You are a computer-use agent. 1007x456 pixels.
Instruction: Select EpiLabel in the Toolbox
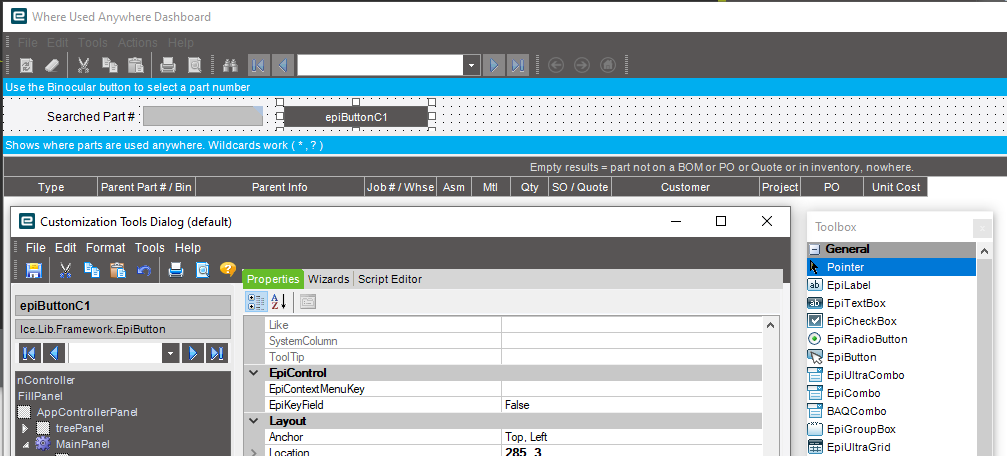pyautogui.click(x=891, y=285)
